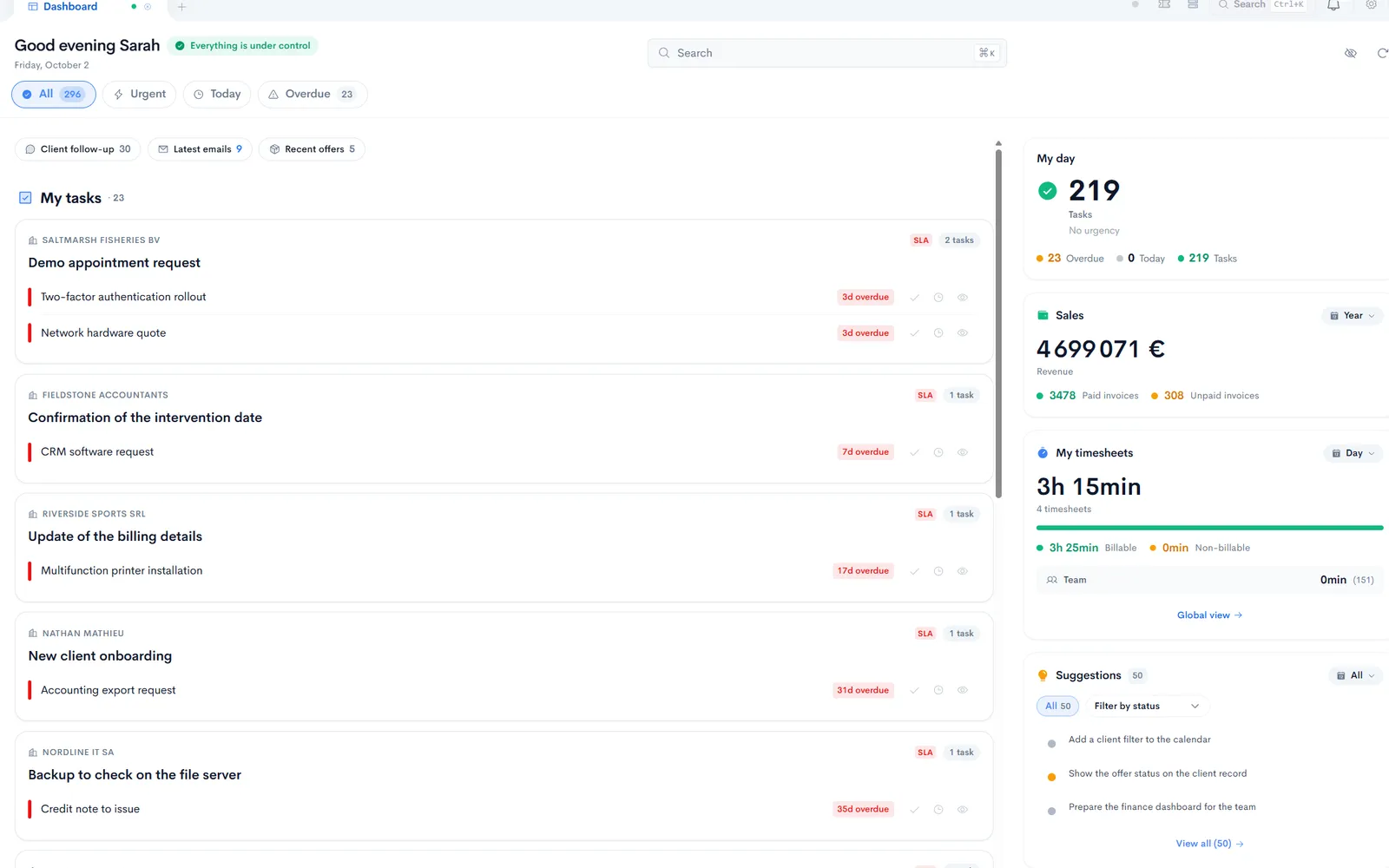
Task: Click the clock icon on Credit note to issue
Action: [938, 809]
